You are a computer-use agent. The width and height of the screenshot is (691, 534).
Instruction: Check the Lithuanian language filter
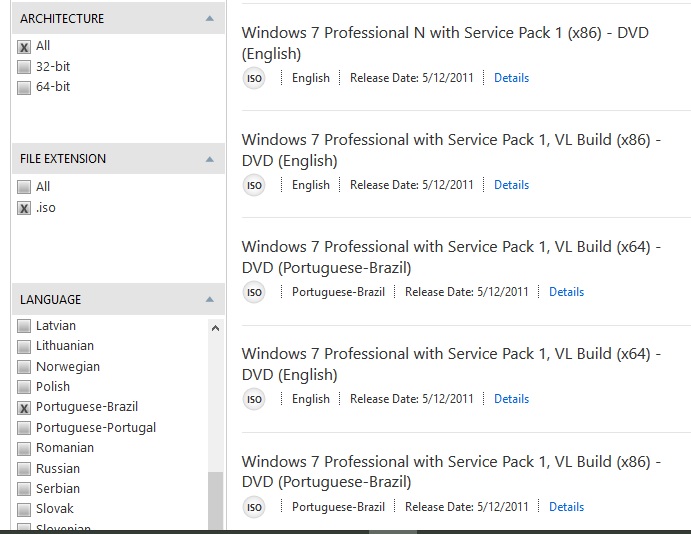tap(24, 346)
